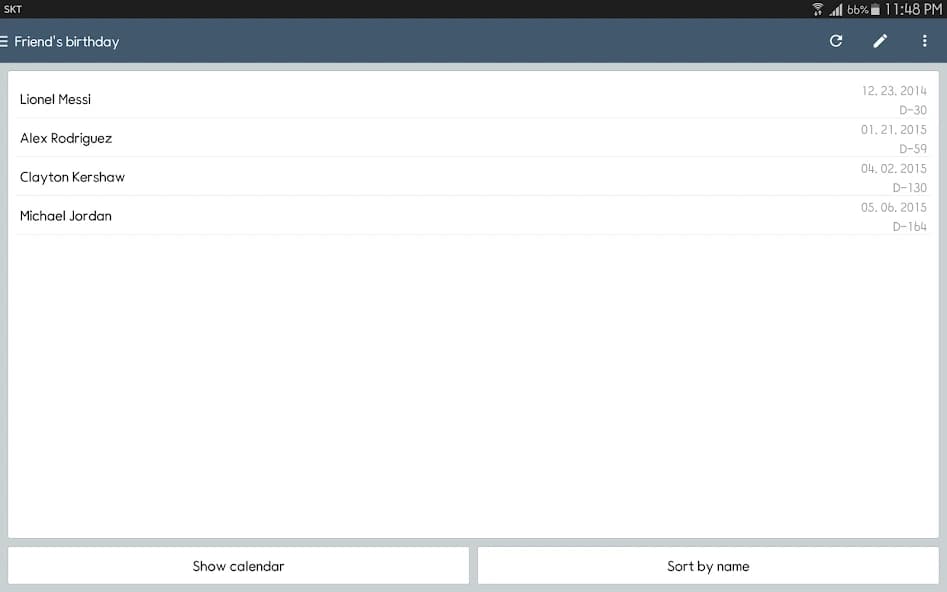Tap the date 01. 21. 2015 next to Alex Rodriguez
This screenshot has height=592, width=947.
click(x=893, y=129)
